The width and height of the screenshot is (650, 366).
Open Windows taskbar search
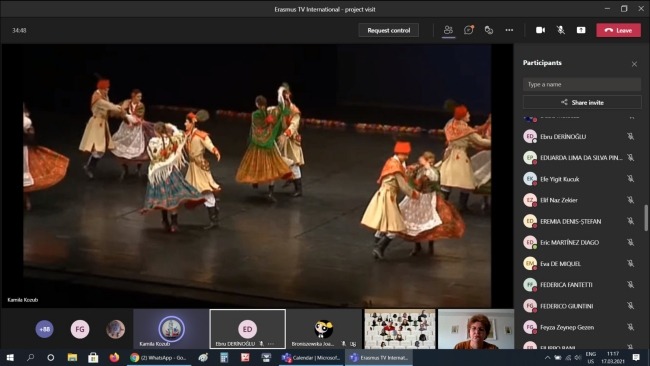30,357
